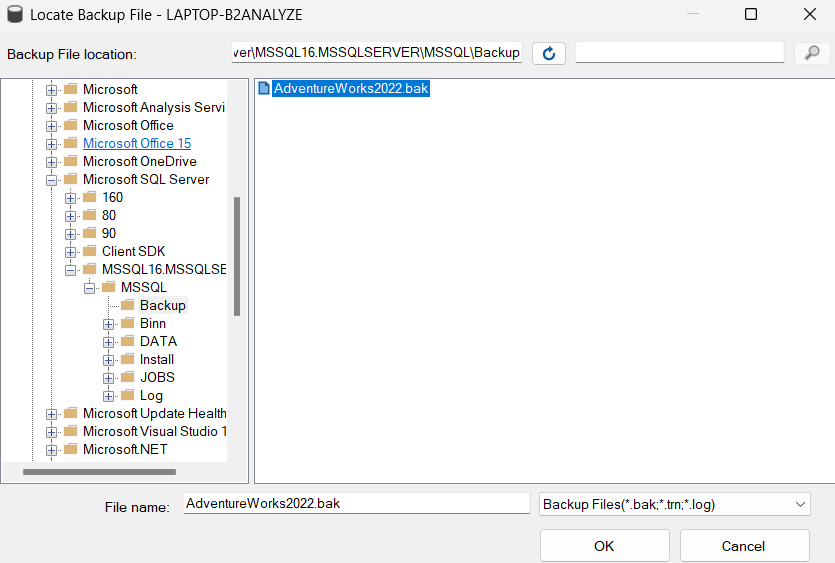Select the Microsoft Office 15 tree item

pos(137,143)
